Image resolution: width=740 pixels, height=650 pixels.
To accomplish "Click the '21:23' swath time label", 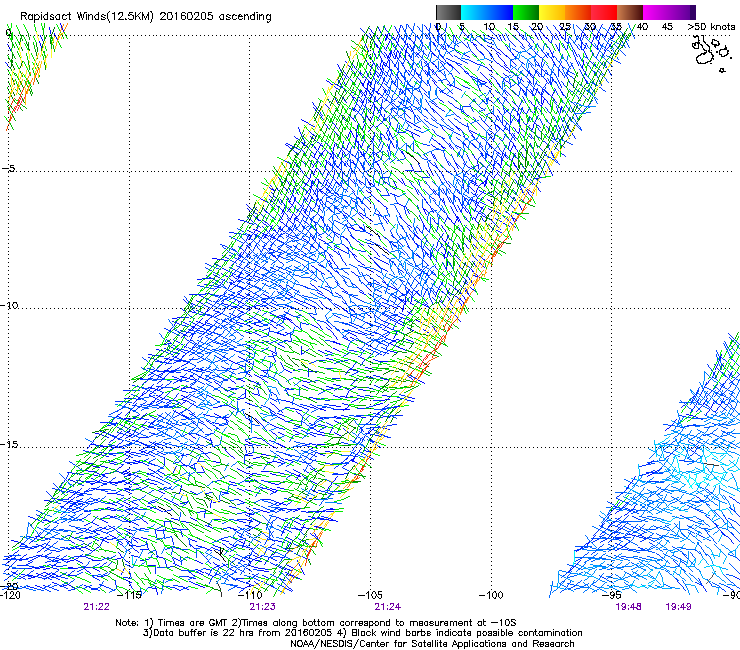I will coord(262,607).
